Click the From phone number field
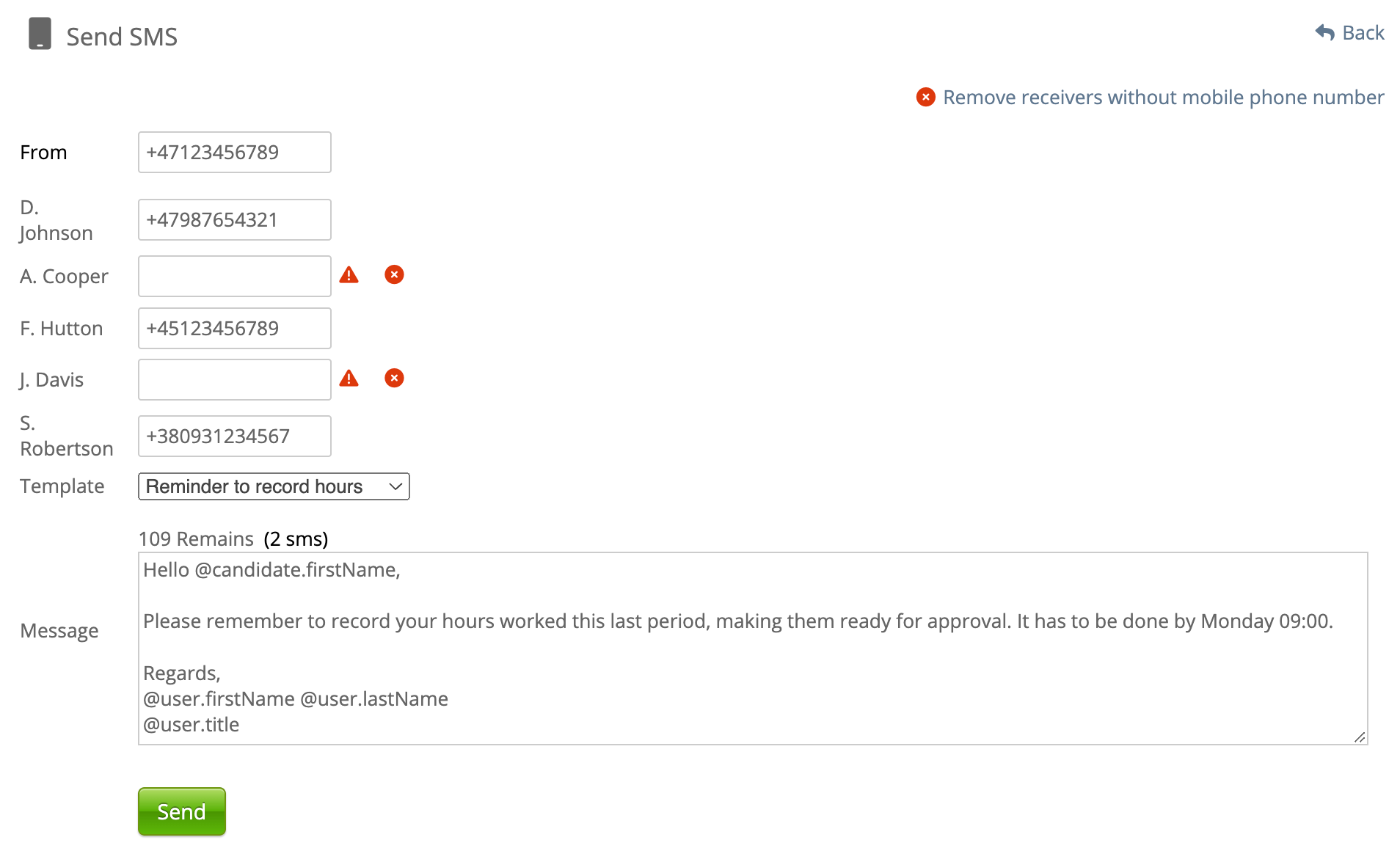The width and height of the screenshot is (1400, 851). coord(235,153)
